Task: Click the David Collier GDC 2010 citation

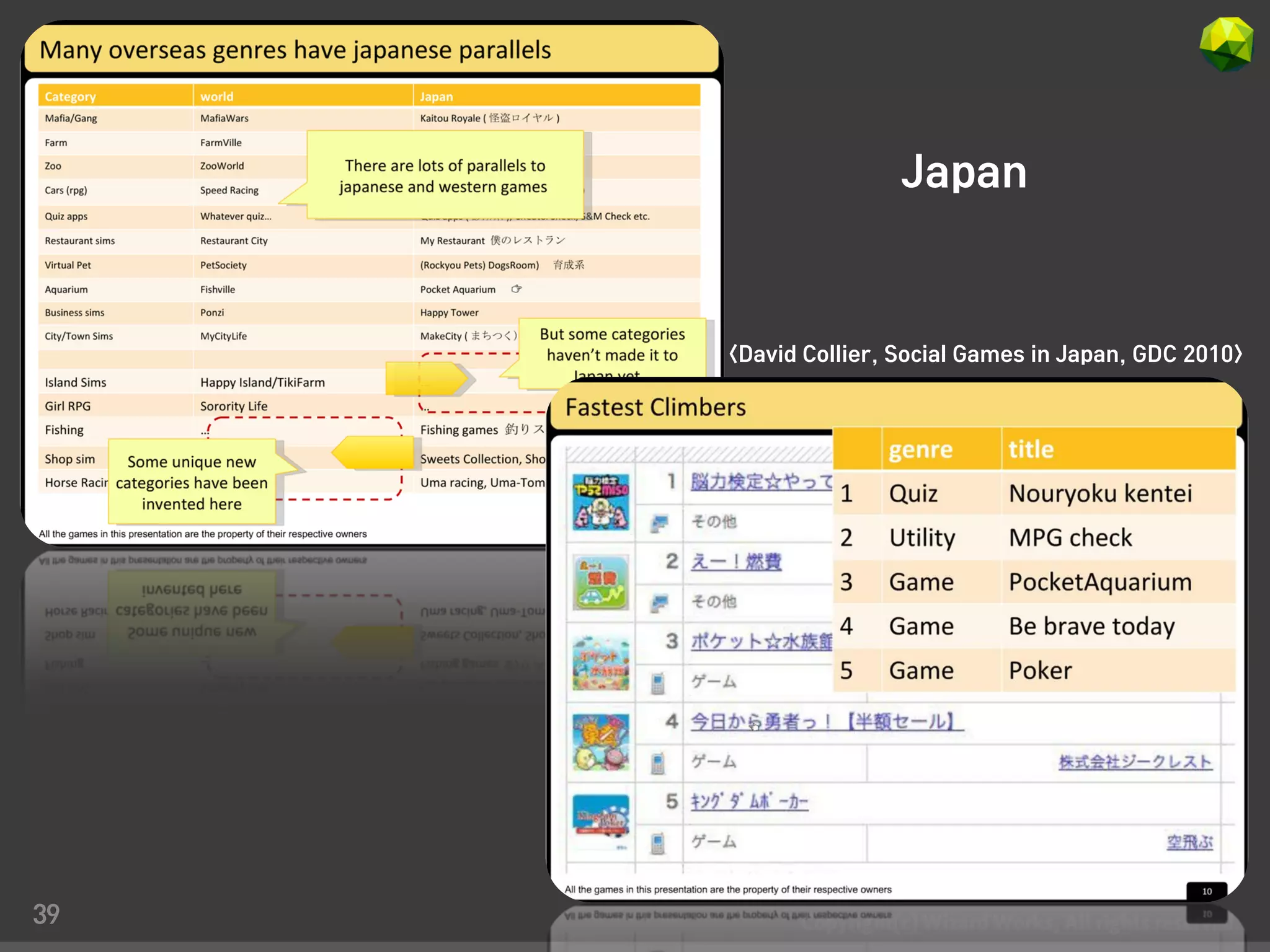Action: point(986,354)
